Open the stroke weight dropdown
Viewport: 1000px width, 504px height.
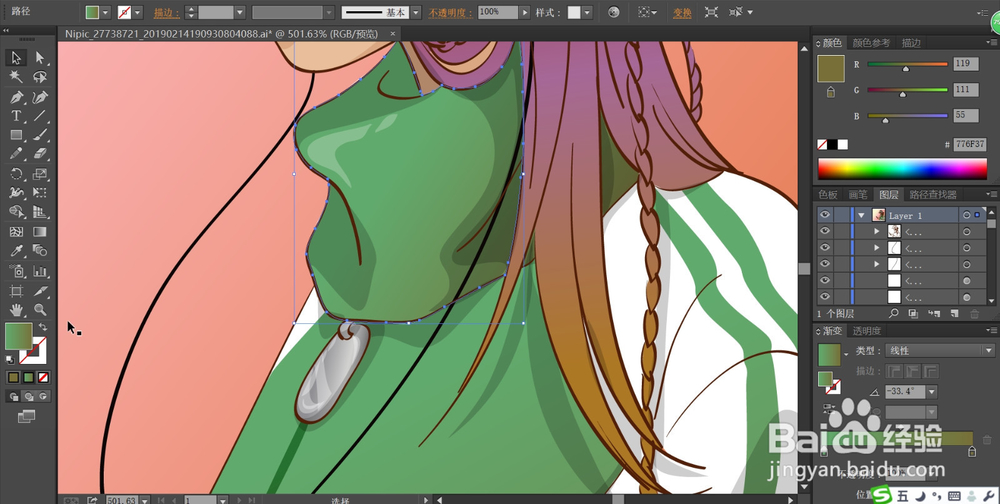[240, 12]
